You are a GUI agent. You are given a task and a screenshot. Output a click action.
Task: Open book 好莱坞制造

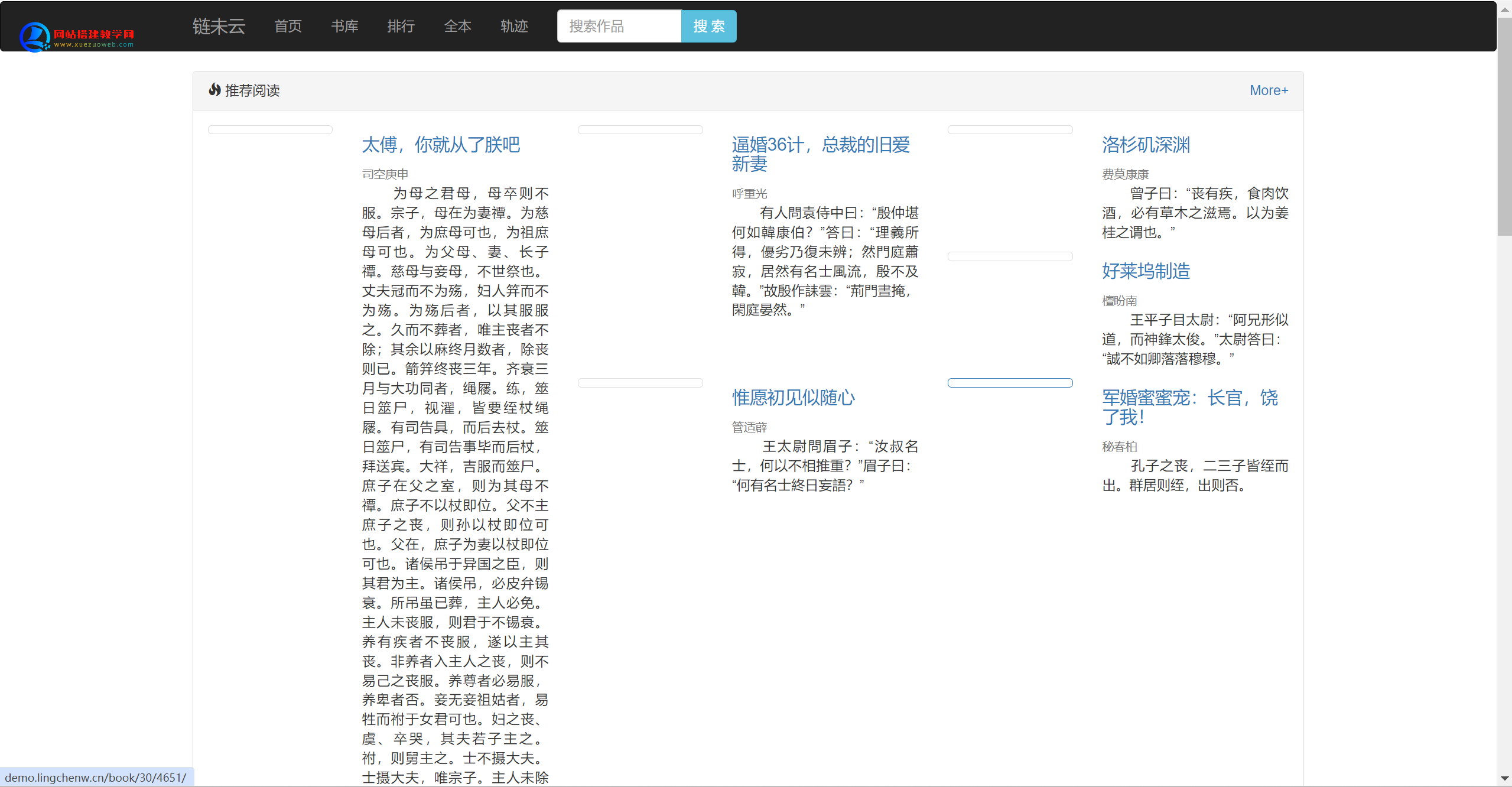click(1146, 271)
